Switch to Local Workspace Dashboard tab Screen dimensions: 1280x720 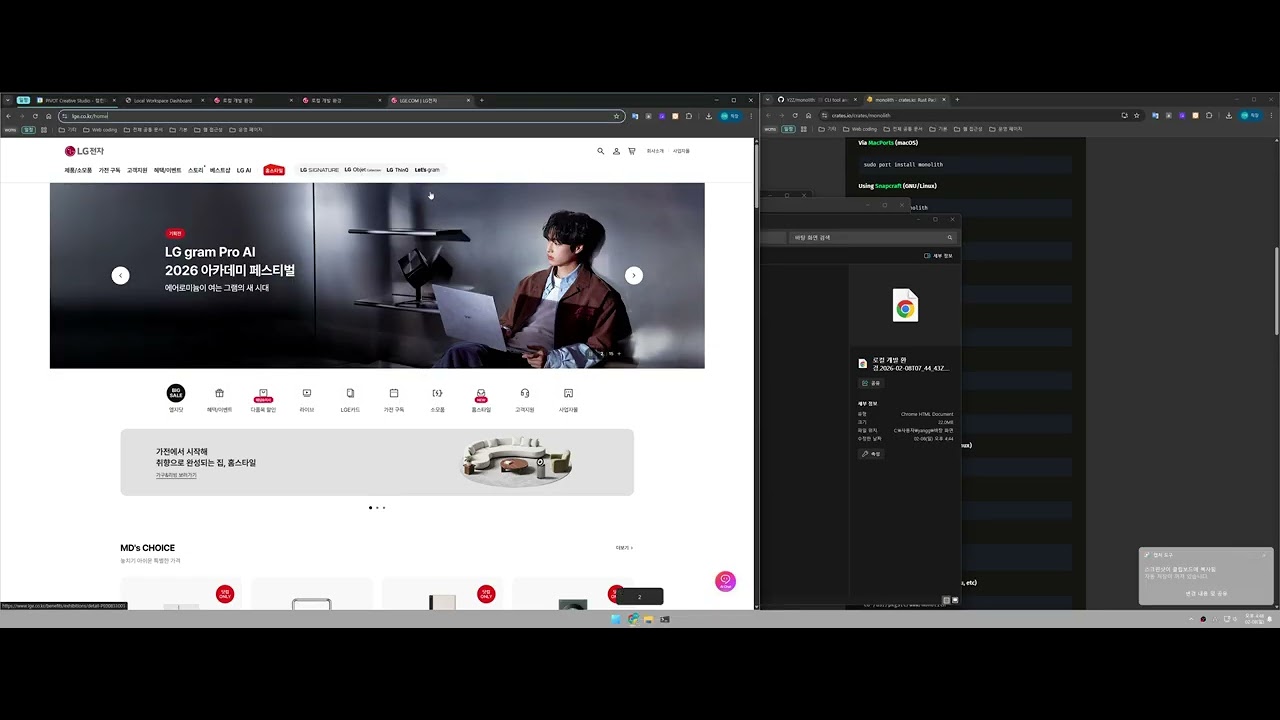coord(164,100)
